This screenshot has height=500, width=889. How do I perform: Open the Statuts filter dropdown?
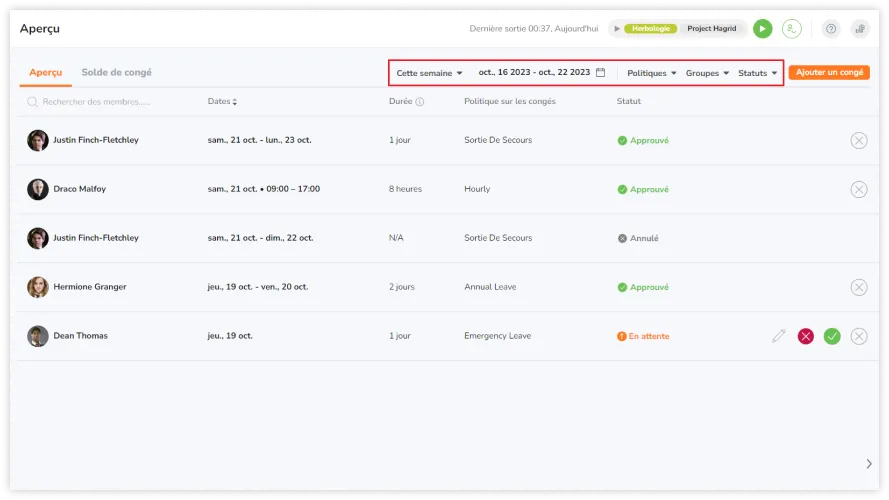757,73
